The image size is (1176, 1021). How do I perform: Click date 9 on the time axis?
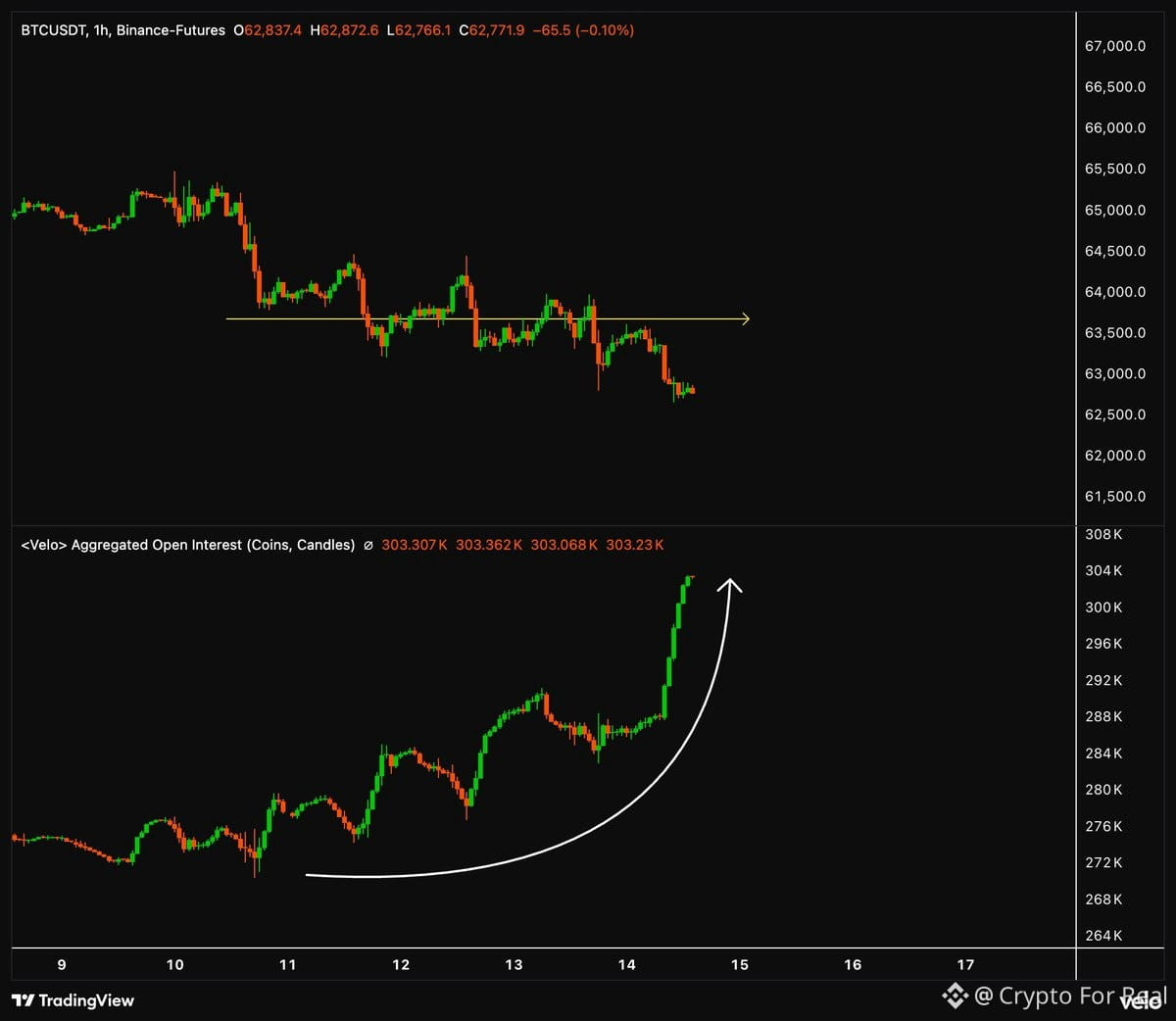62,965
